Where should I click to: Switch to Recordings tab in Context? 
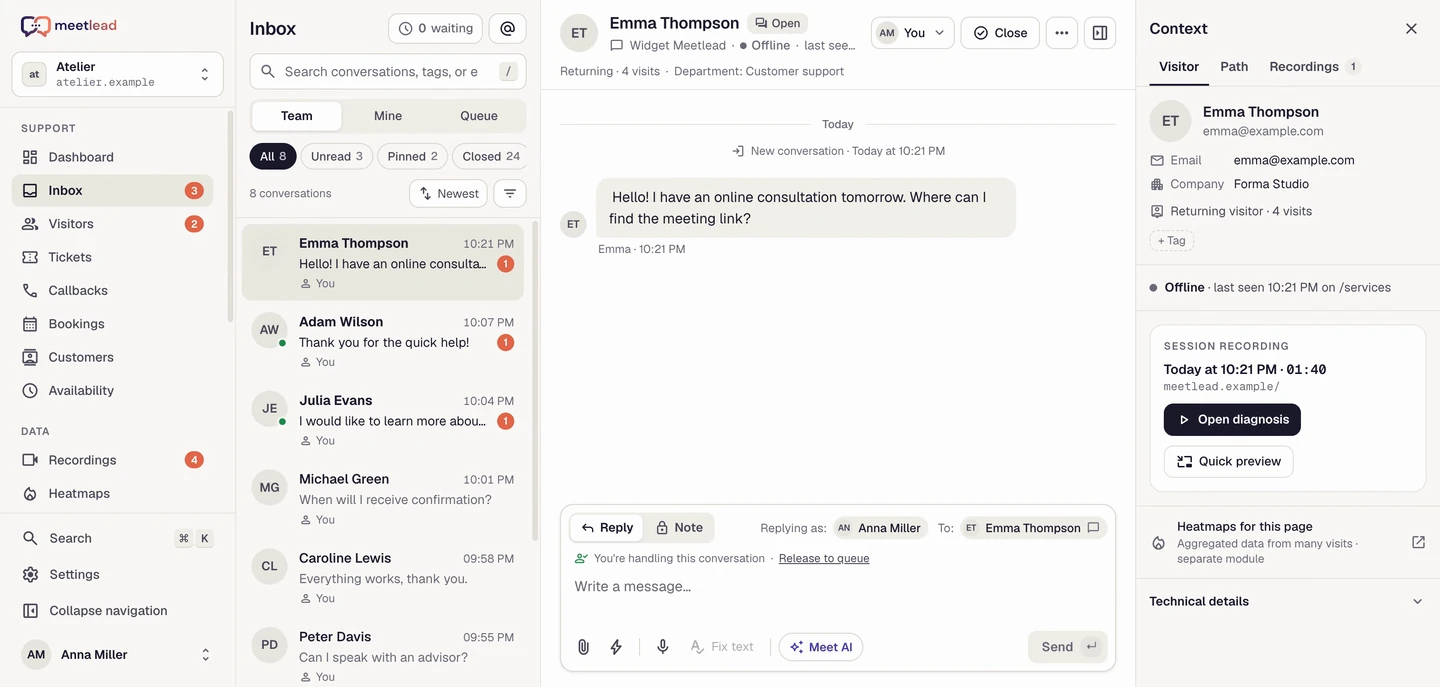pyautogui.click(x=1313, y=67)
